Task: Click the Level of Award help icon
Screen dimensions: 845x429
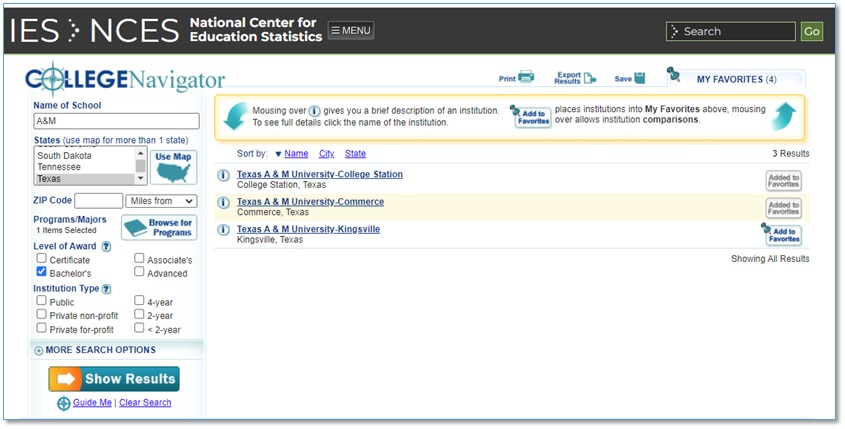Action: coord(106,246)
